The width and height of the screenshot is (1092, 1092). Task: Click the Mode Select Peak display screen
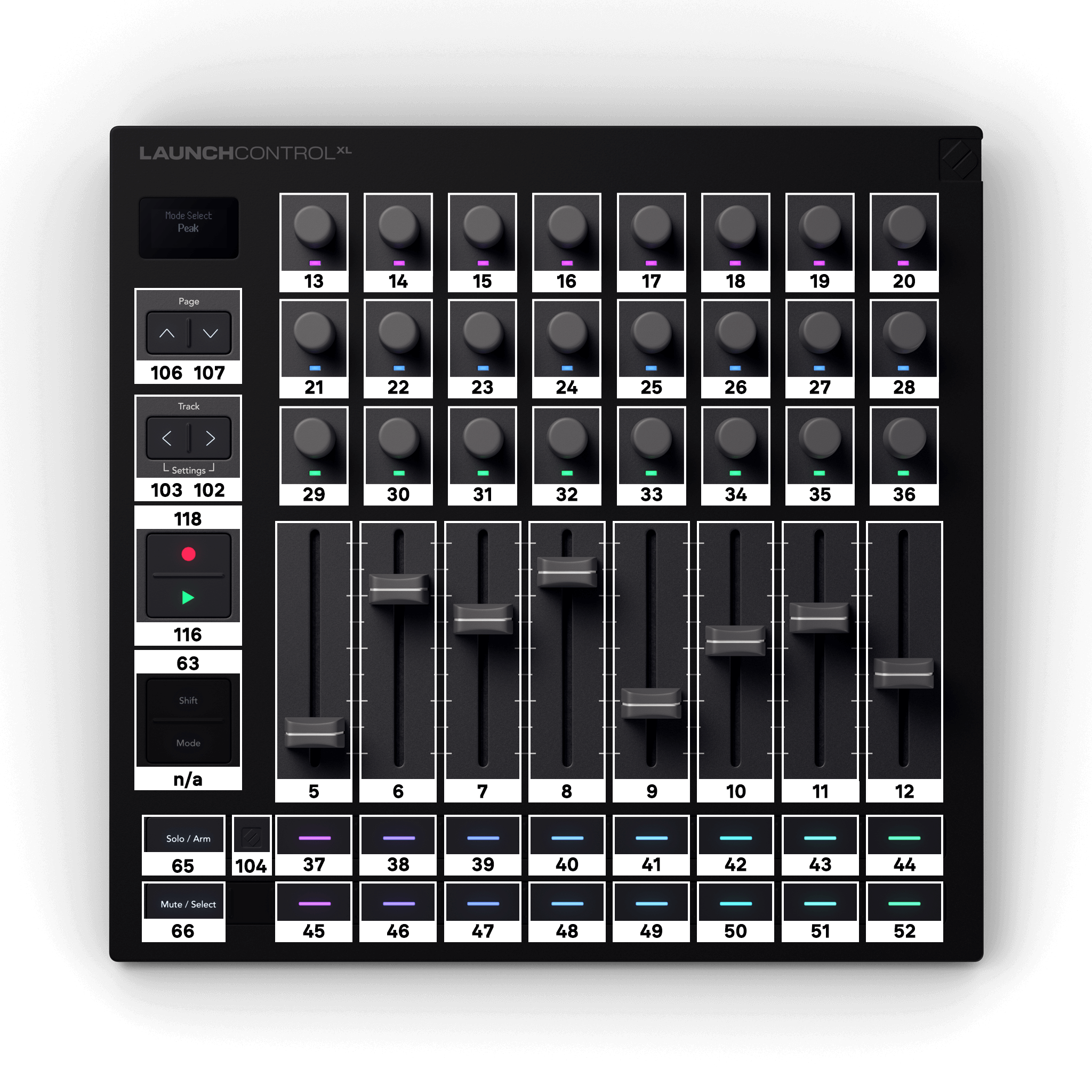[x=188, y=227]
